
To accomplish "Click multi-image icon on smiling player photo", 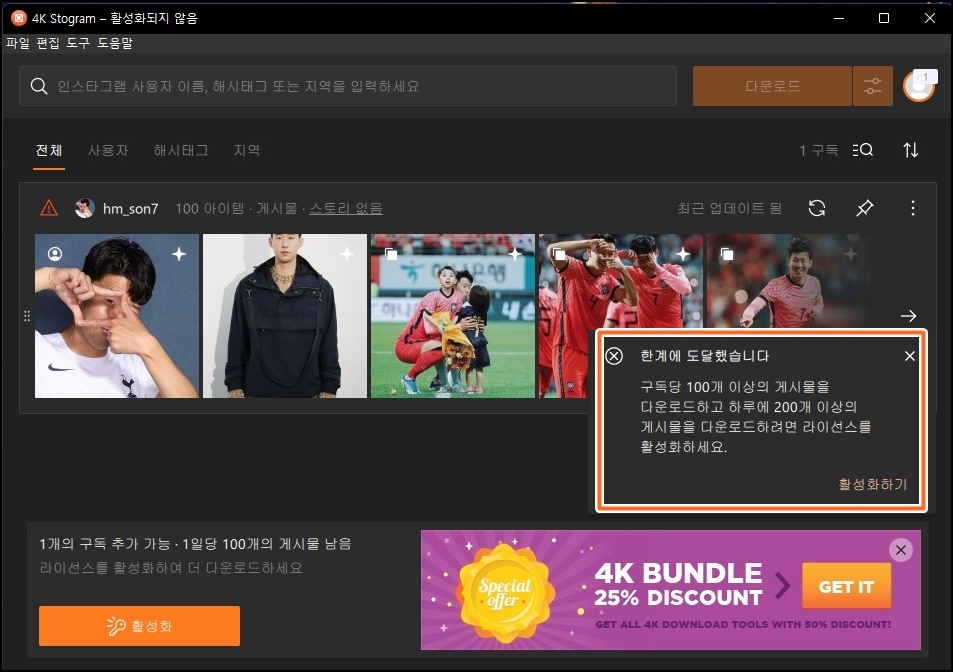I will click(x=727, y=254).
